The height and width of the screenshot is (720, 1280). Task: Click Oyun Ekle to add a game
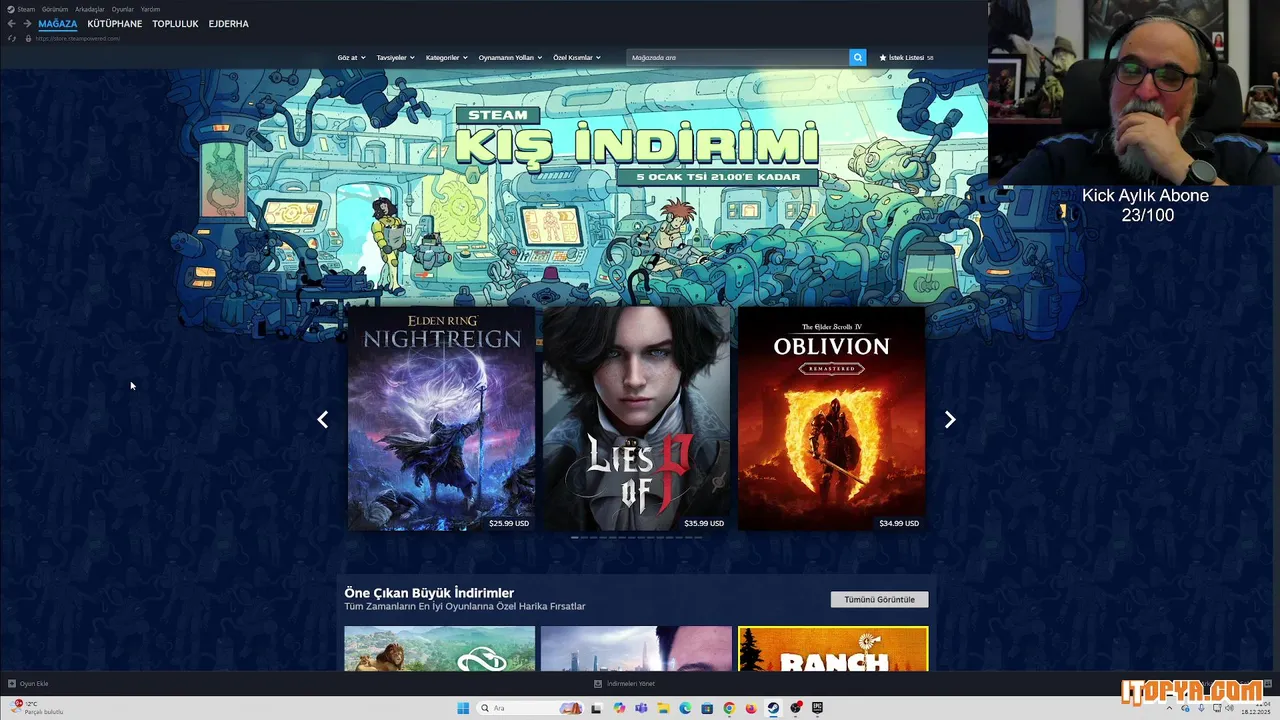pos(29,683)
